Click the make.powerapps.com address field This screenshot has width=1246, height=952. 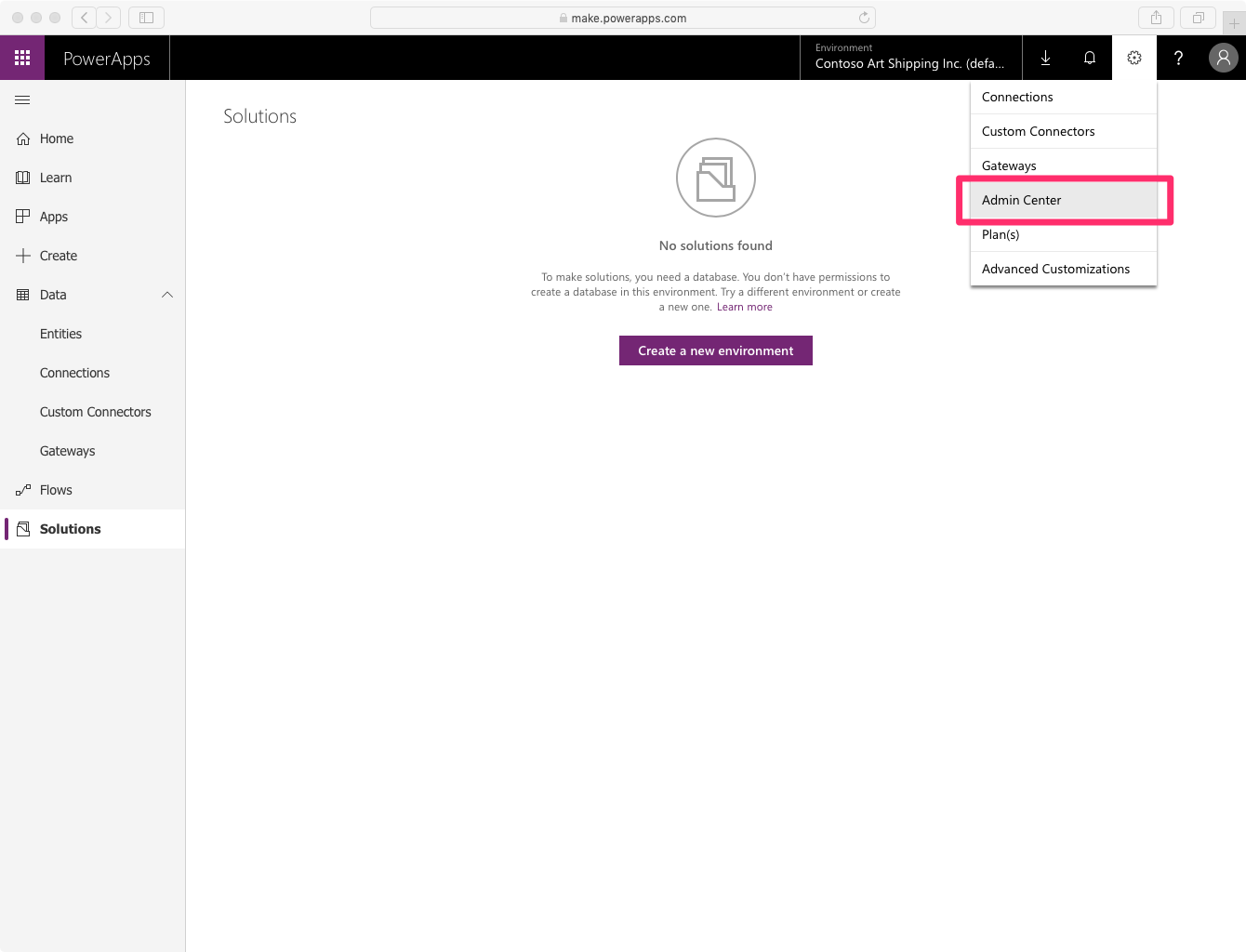point(623,18)
